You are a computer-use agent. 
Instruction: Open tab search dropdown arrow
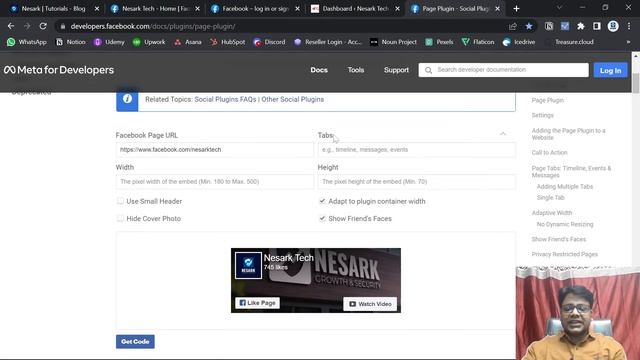coord(560,8)
